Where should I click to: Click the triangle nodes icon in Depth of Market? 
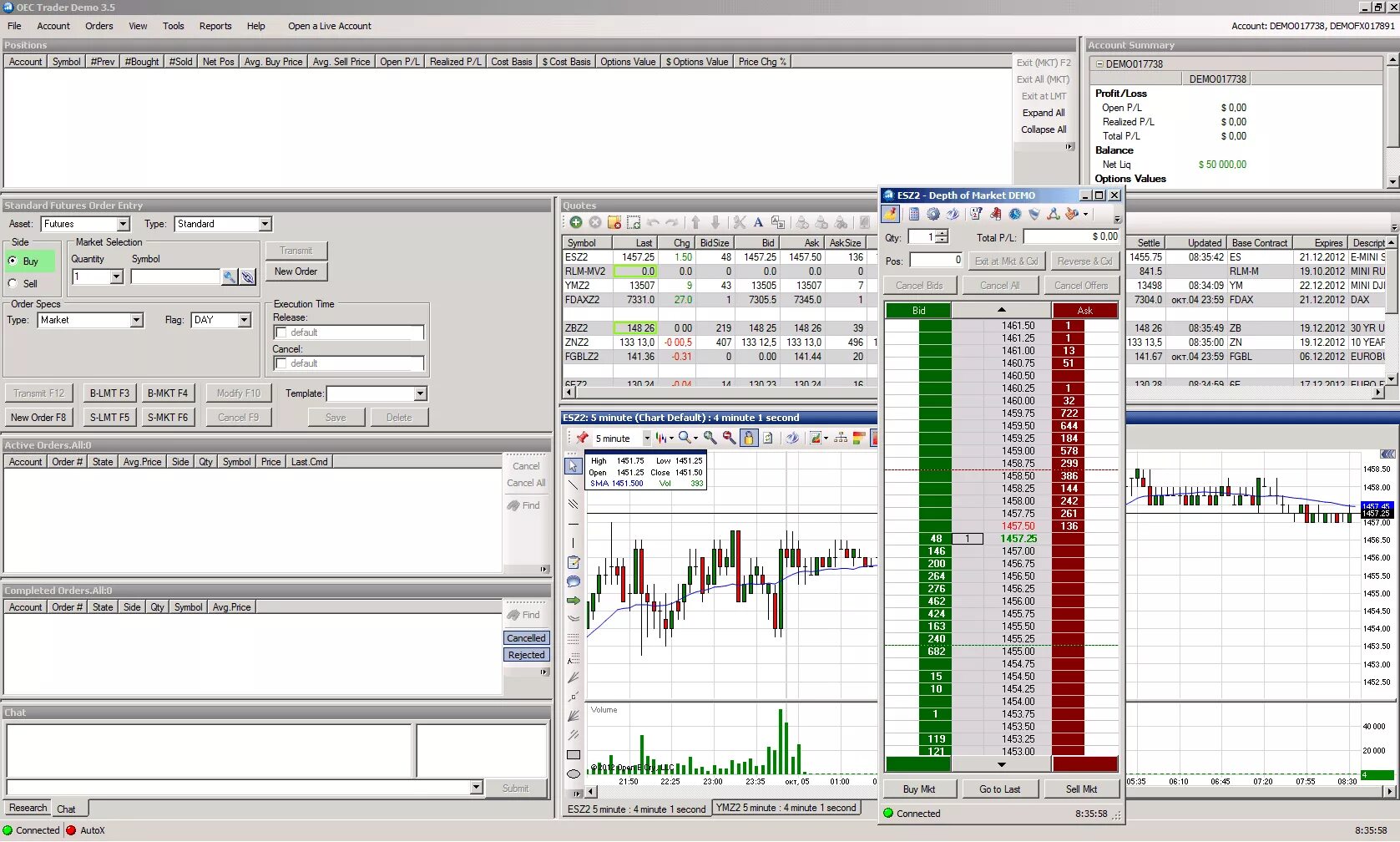pos(1053,215)
